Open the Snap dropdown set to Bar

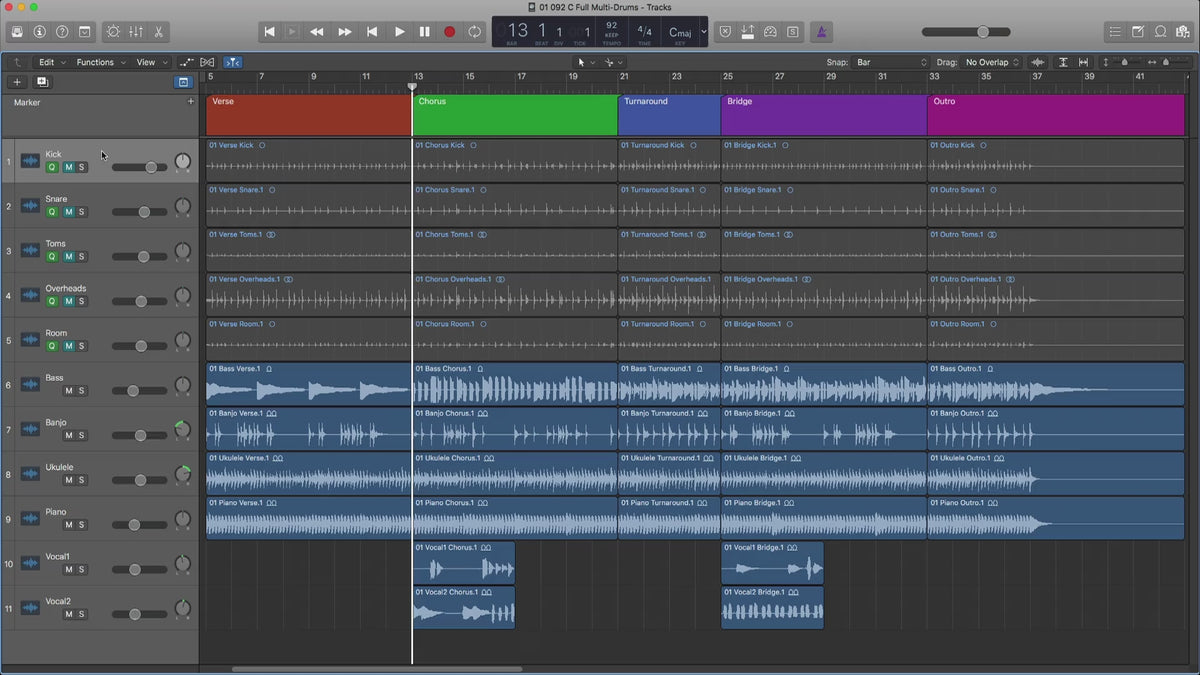pyautogui.click(x=891, y=62)
